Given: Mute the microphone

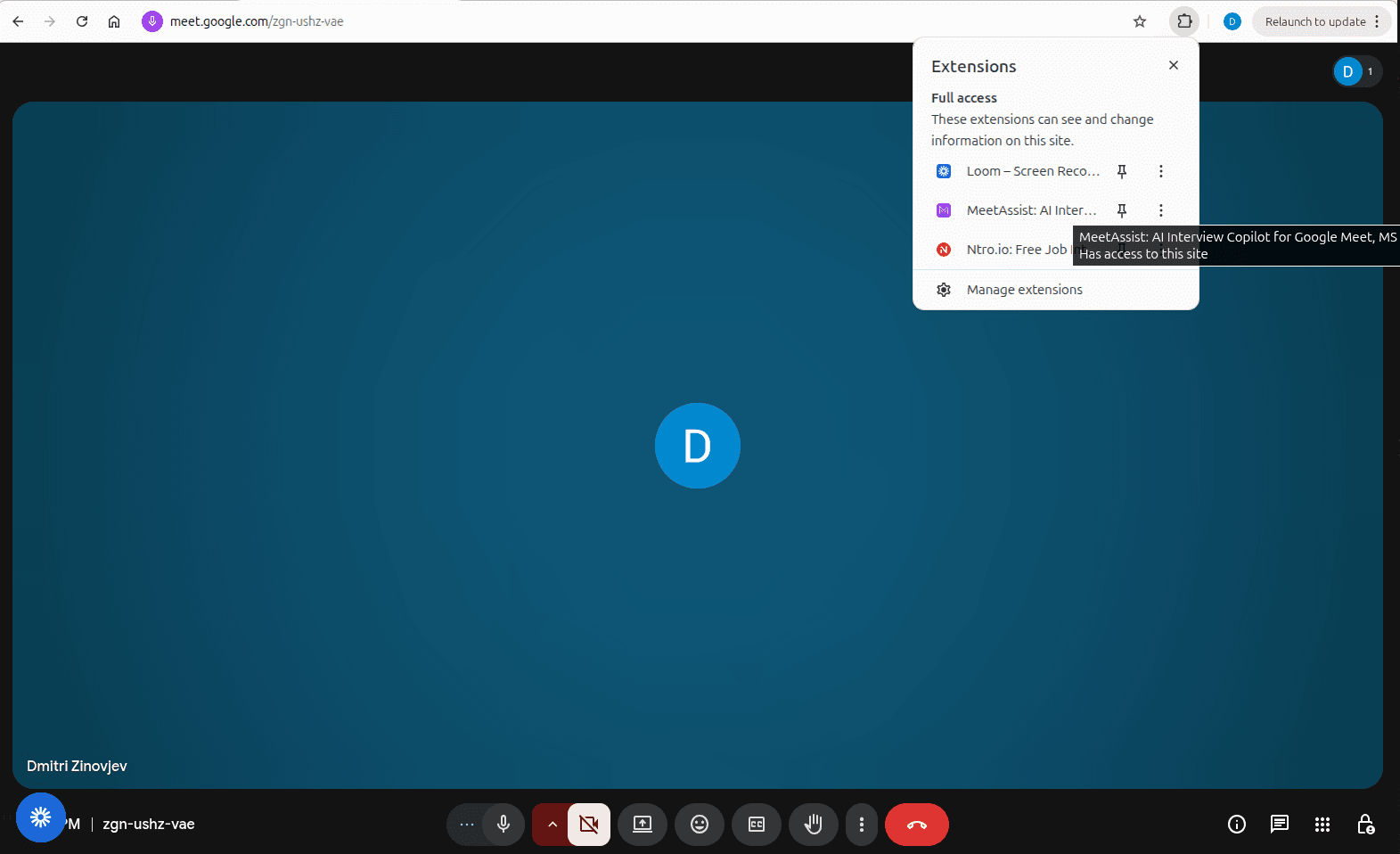Looking at the screenshot, I should pos(504,825).
